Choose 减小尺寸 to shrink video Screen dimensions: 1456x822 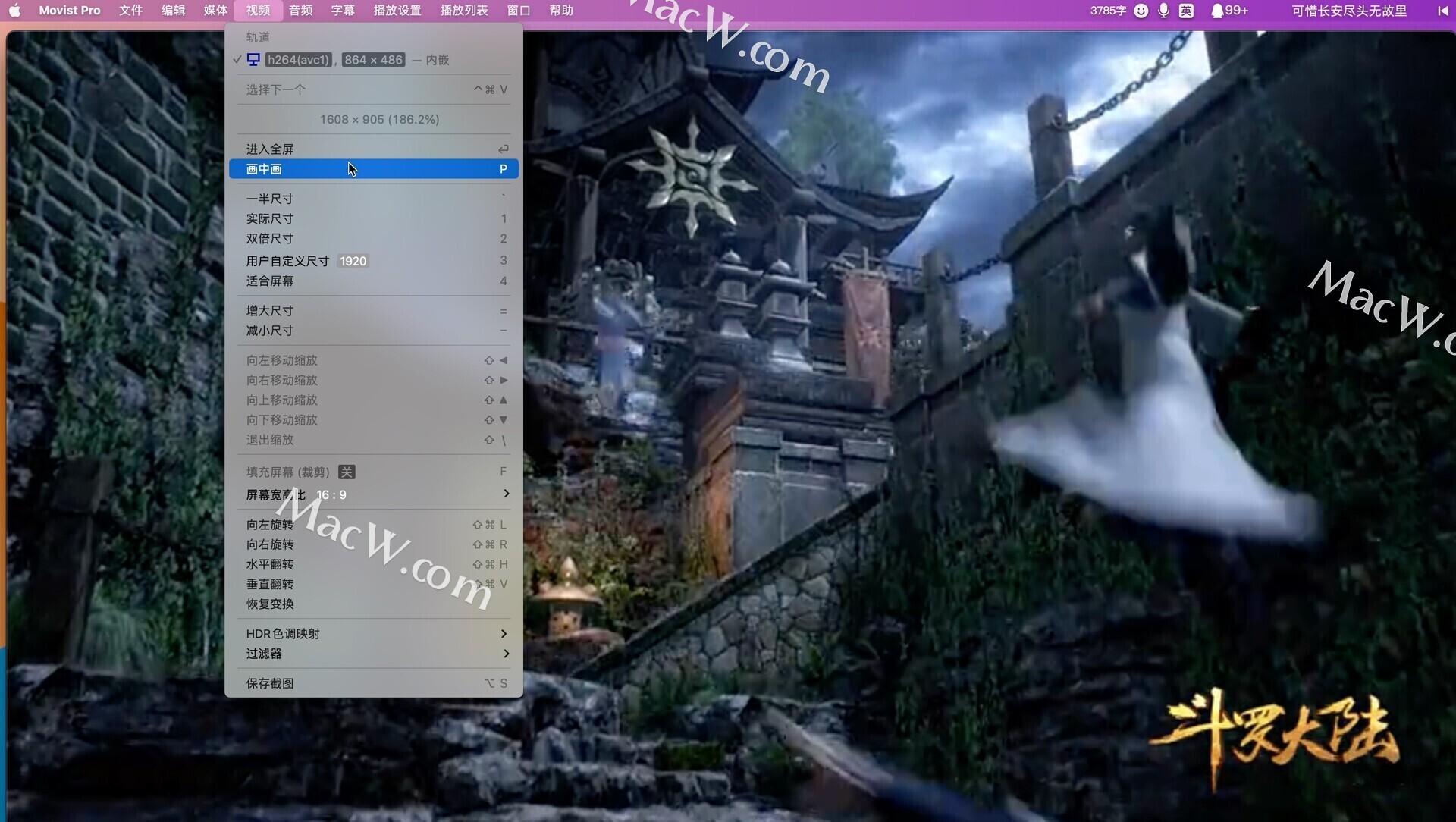coord(374,331)
